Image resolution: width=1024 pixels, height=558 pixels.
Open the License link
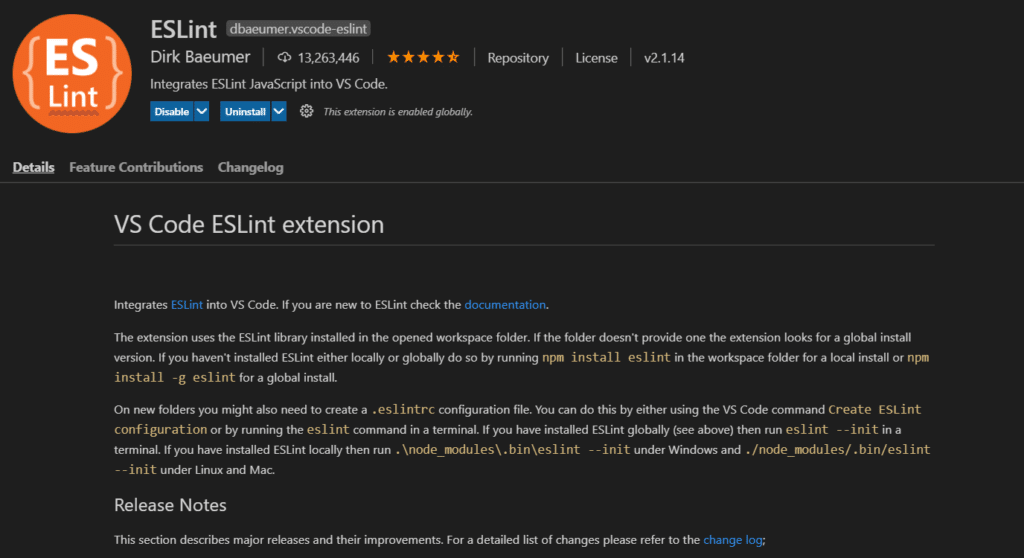[x=596, y=57]
